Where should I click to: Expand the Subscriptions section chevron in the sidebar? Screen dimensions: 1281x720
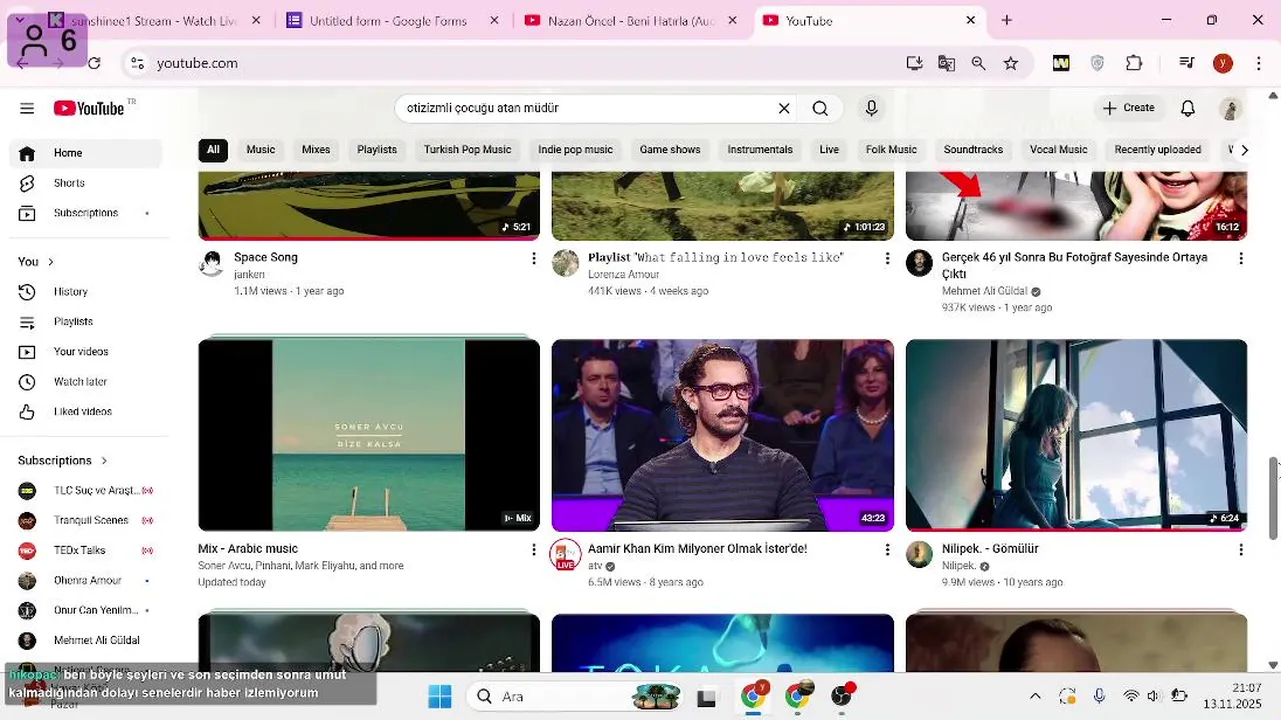[104, 461]
